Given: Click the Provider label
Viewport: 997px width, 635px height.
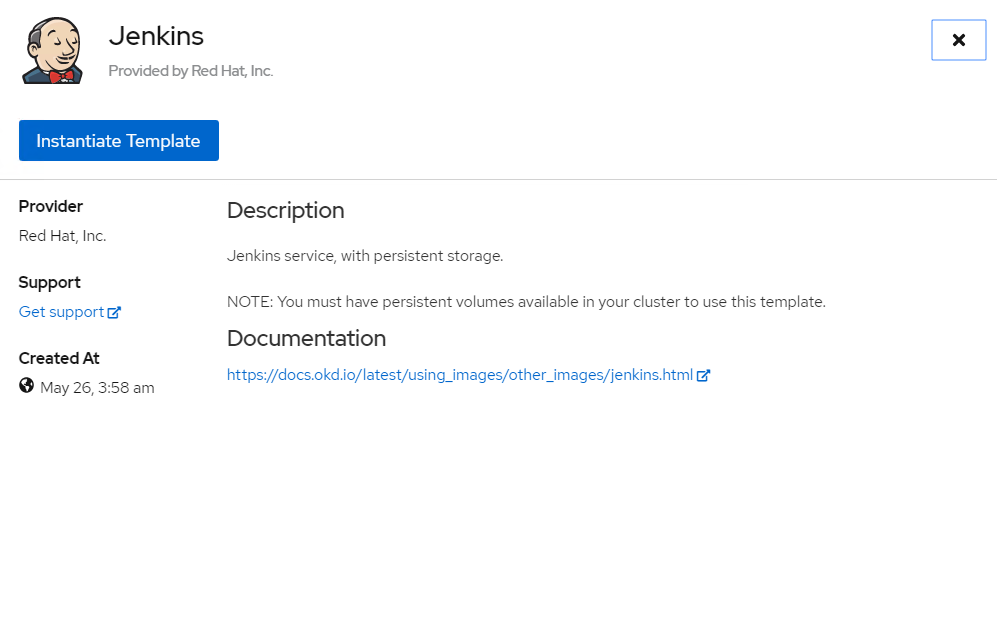Looking at the screenshot, I should coord(51,206).
